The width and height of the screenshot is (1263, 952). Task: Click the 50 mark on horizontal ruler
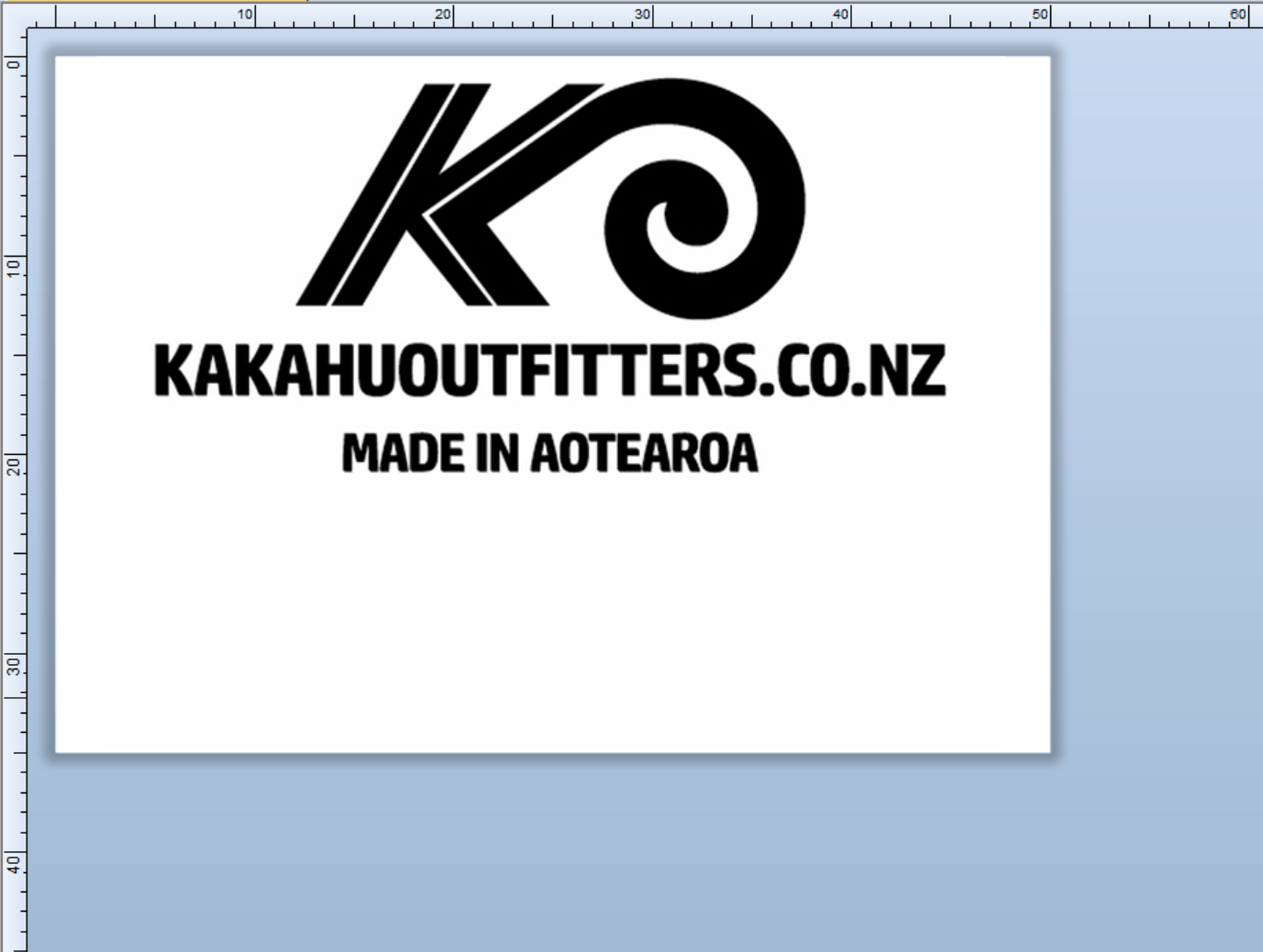tap(1040, 15)
